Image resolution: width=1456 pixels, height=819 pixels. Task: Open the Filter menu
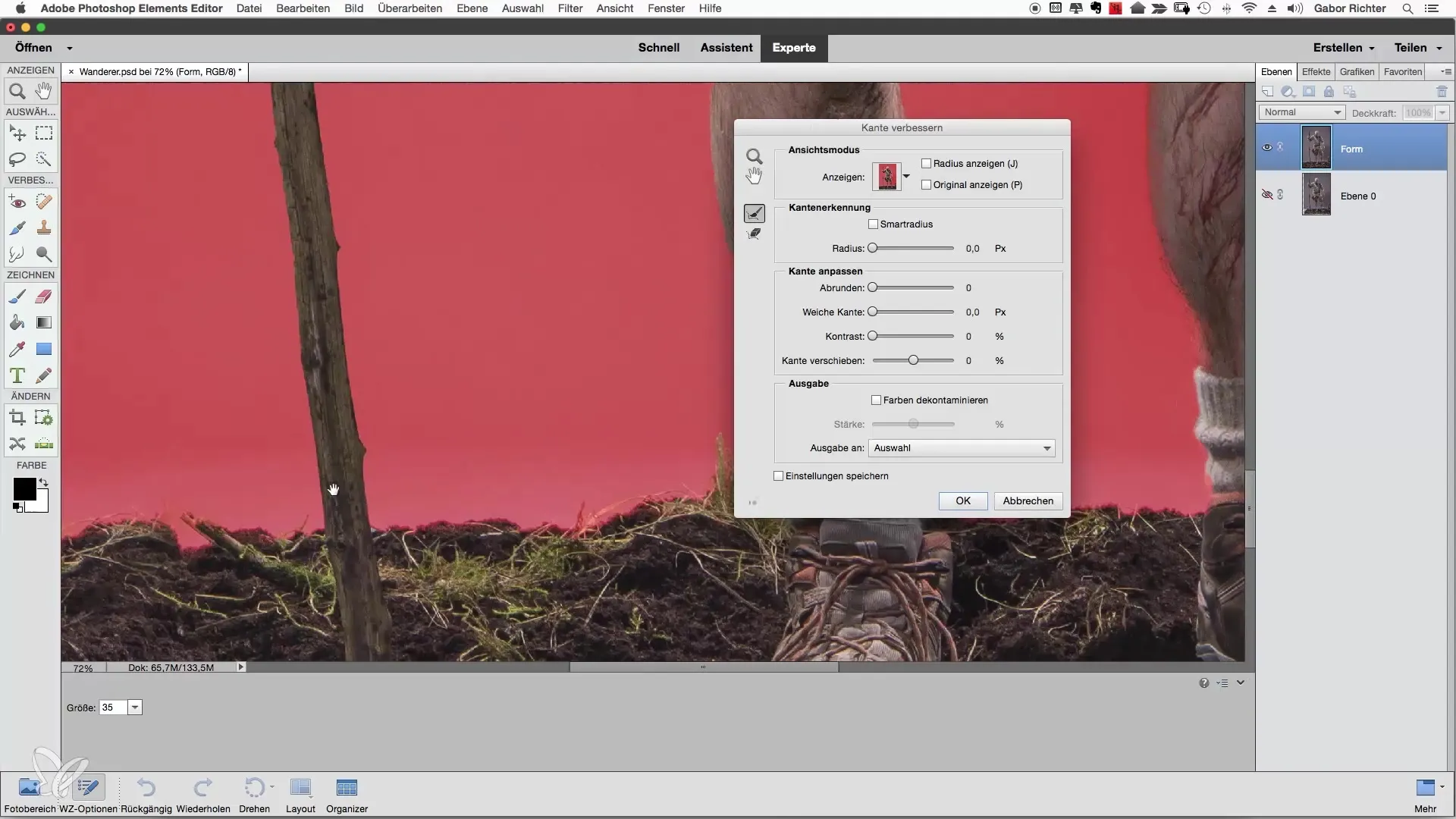pos(570,8)
